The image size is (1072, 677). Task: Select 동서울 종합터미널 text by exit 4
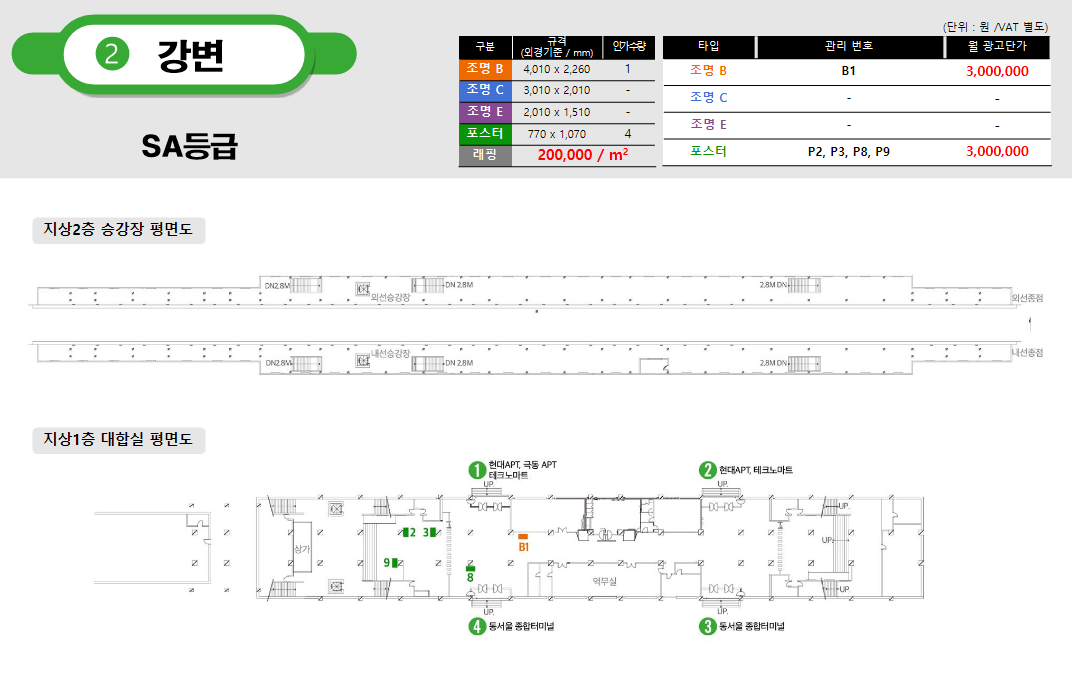[x=522, y=626]
